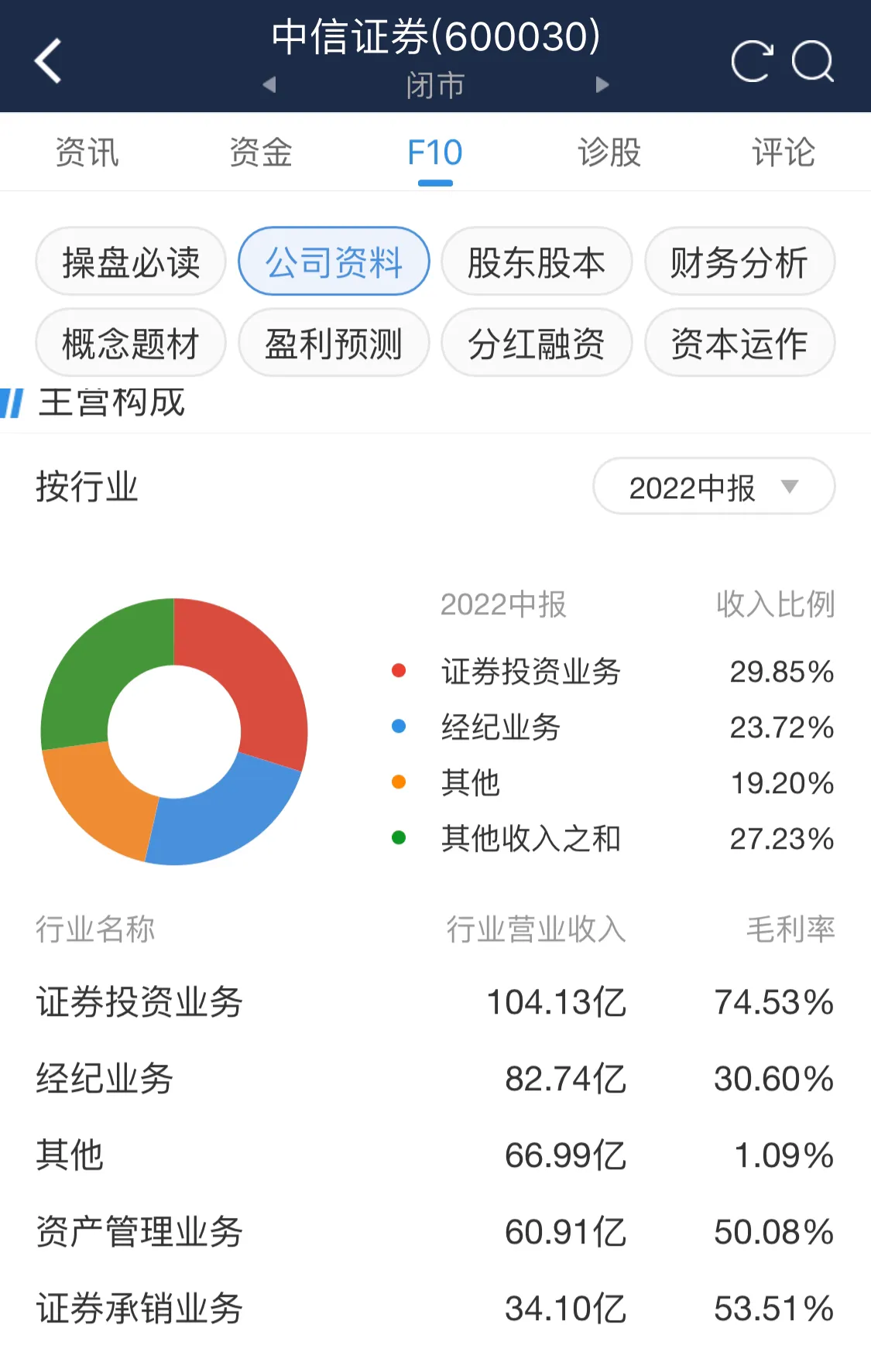
Task: Tap the 毛利率 column header
Action: tap(790, 929)
